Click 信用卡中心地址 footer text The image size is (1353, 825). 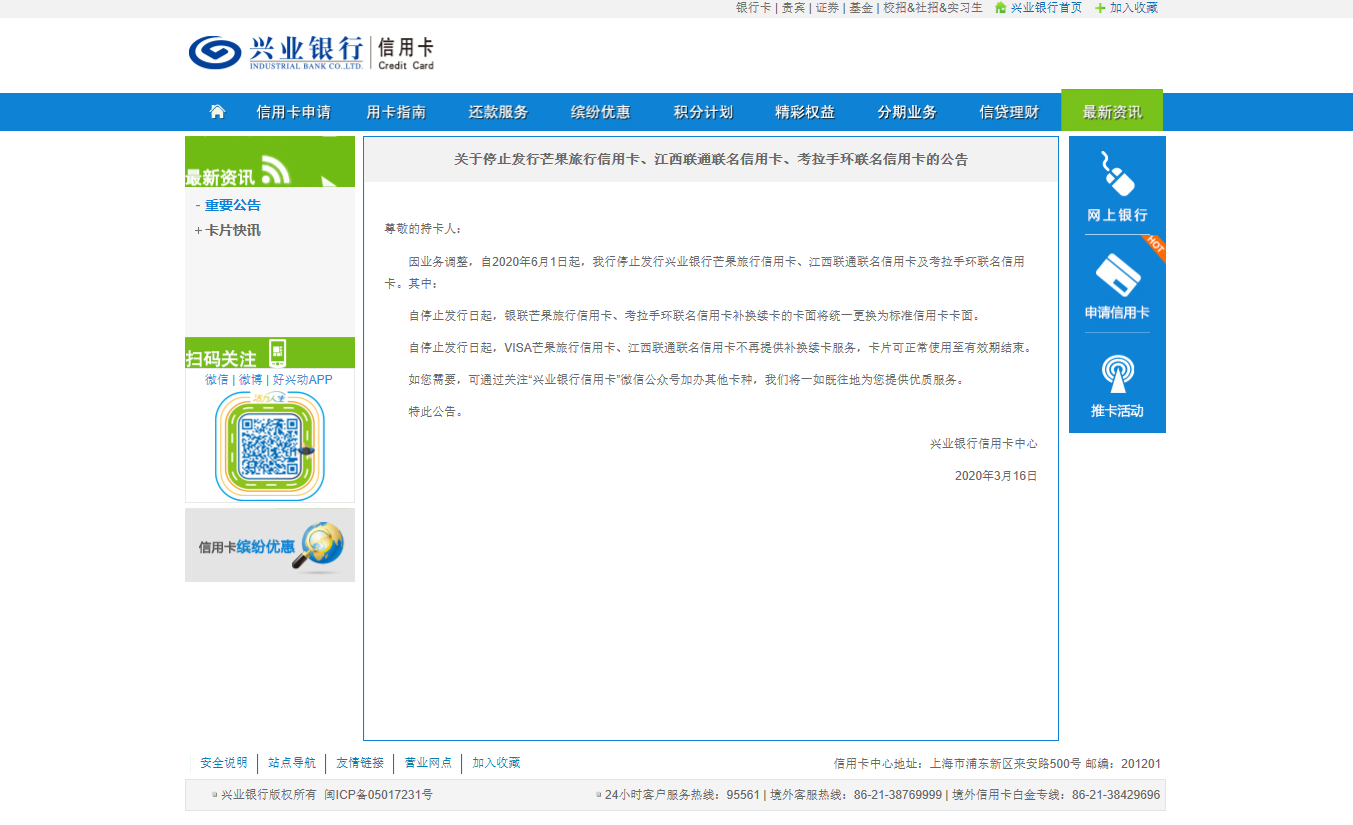998,764
